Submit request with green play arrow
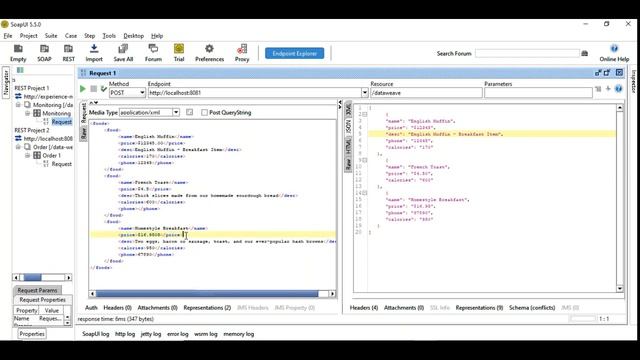This screenshot has width=640, height=360. tap(83, 89)
